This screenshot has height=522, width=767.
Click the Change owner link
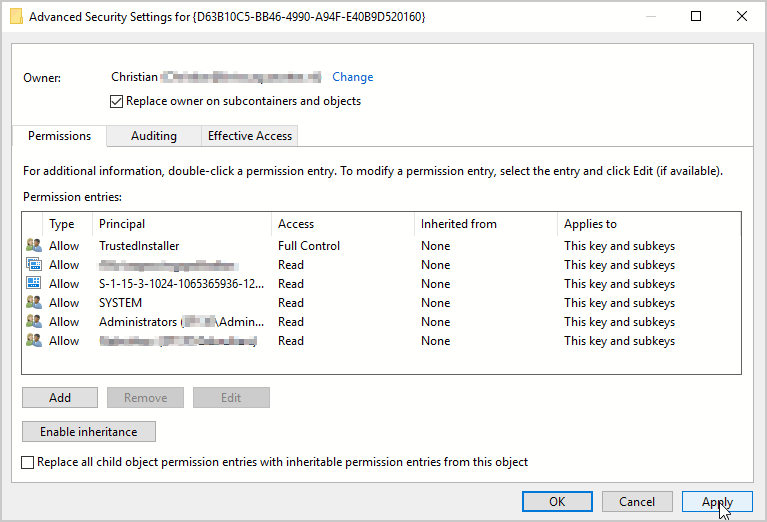click(x=352, y=77)
